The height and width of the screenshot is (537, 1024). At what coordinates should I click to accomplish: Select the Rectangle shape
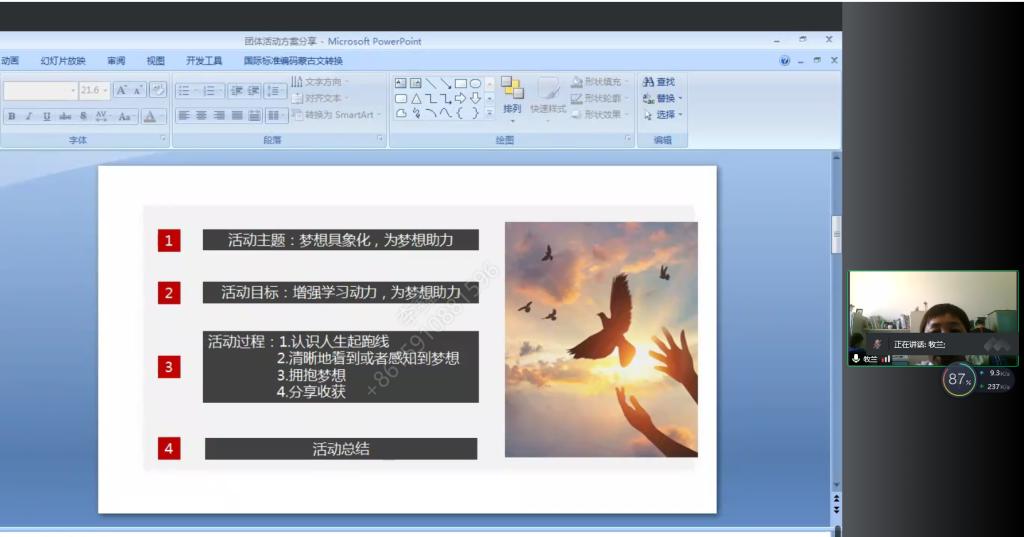click(x=460, y=83)
